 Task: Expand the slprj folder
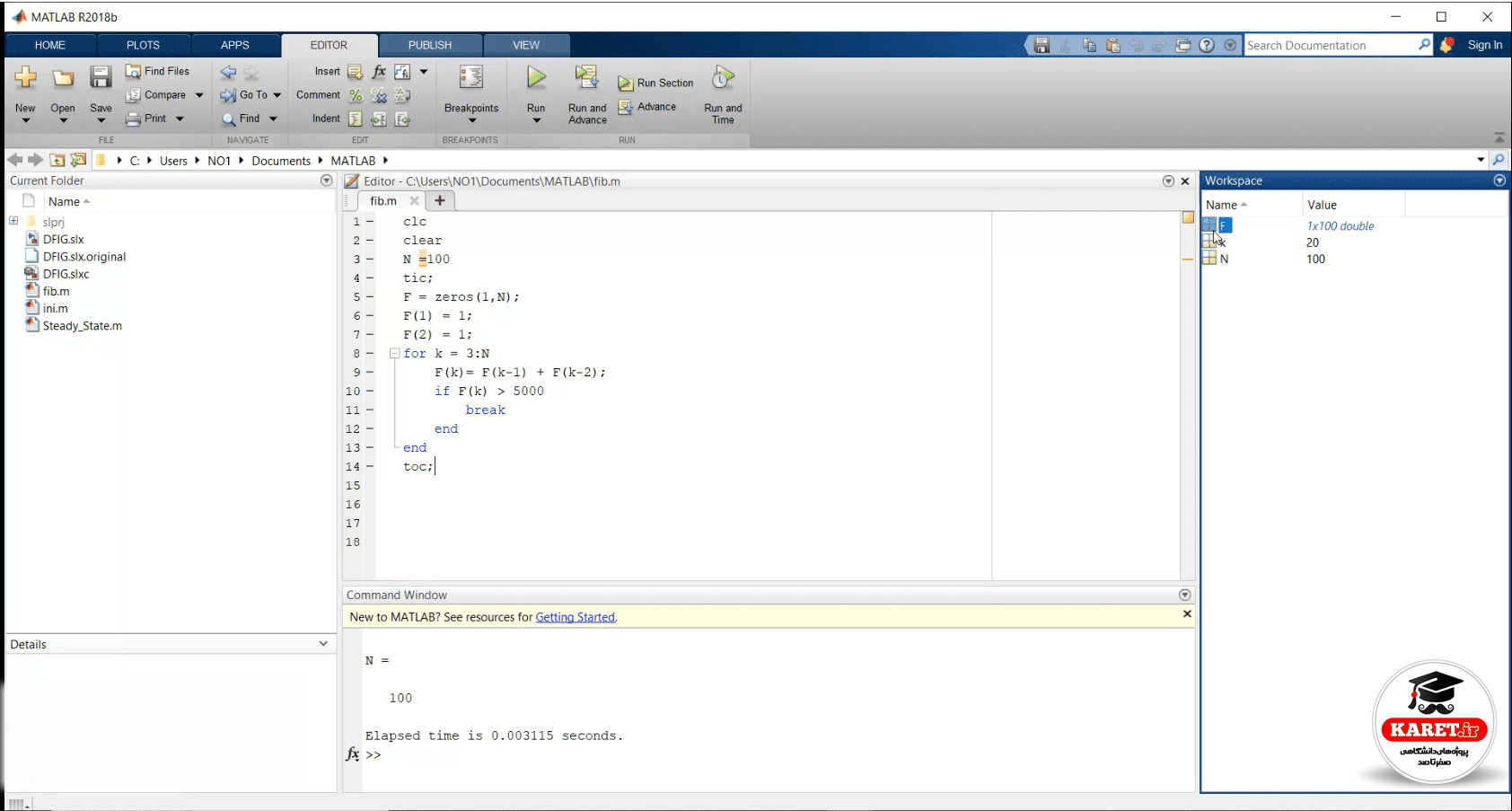[13, 221]
